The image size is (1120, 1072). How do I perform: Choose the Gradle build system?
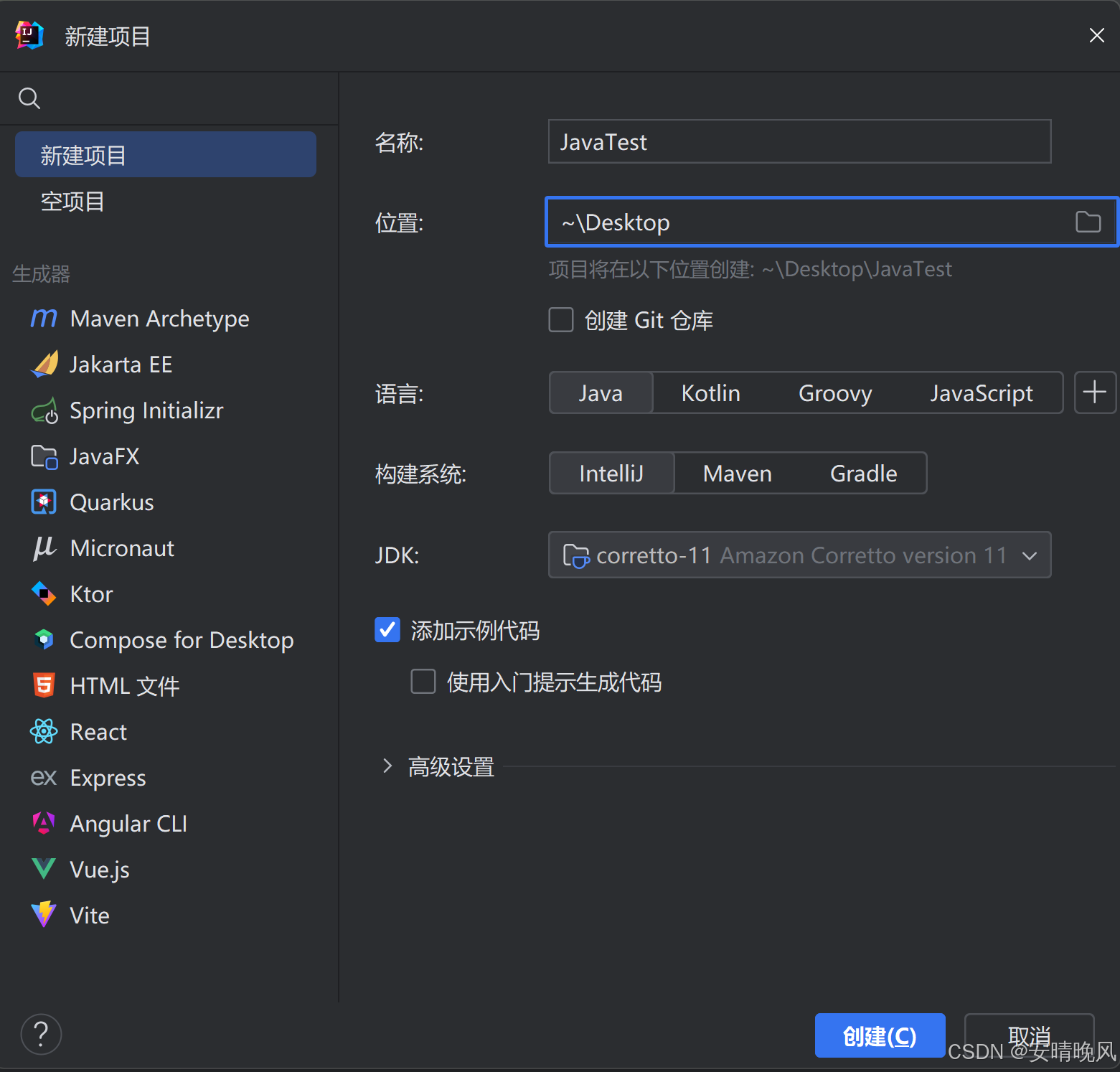click(x=864, y=473)
